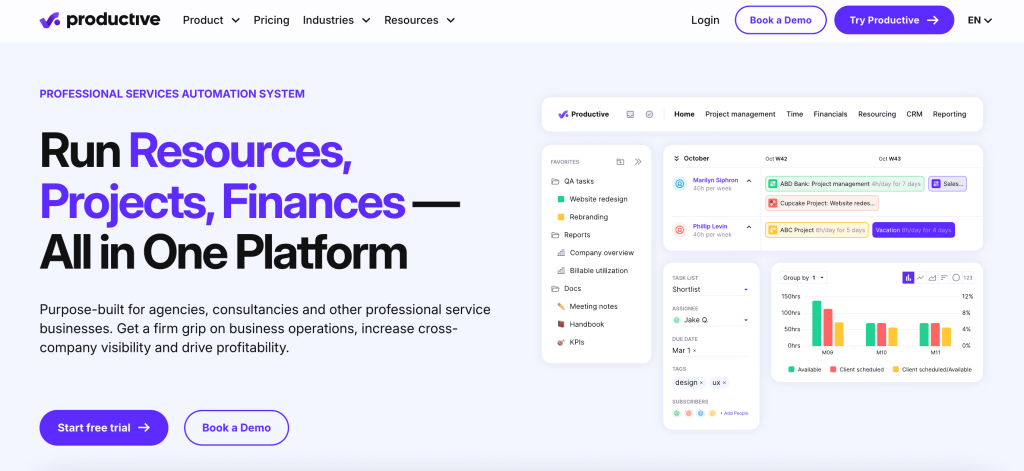Expand the Resources dropdown menu
The width and height of the screenshot is (1024, 471).
coord(420,20)
